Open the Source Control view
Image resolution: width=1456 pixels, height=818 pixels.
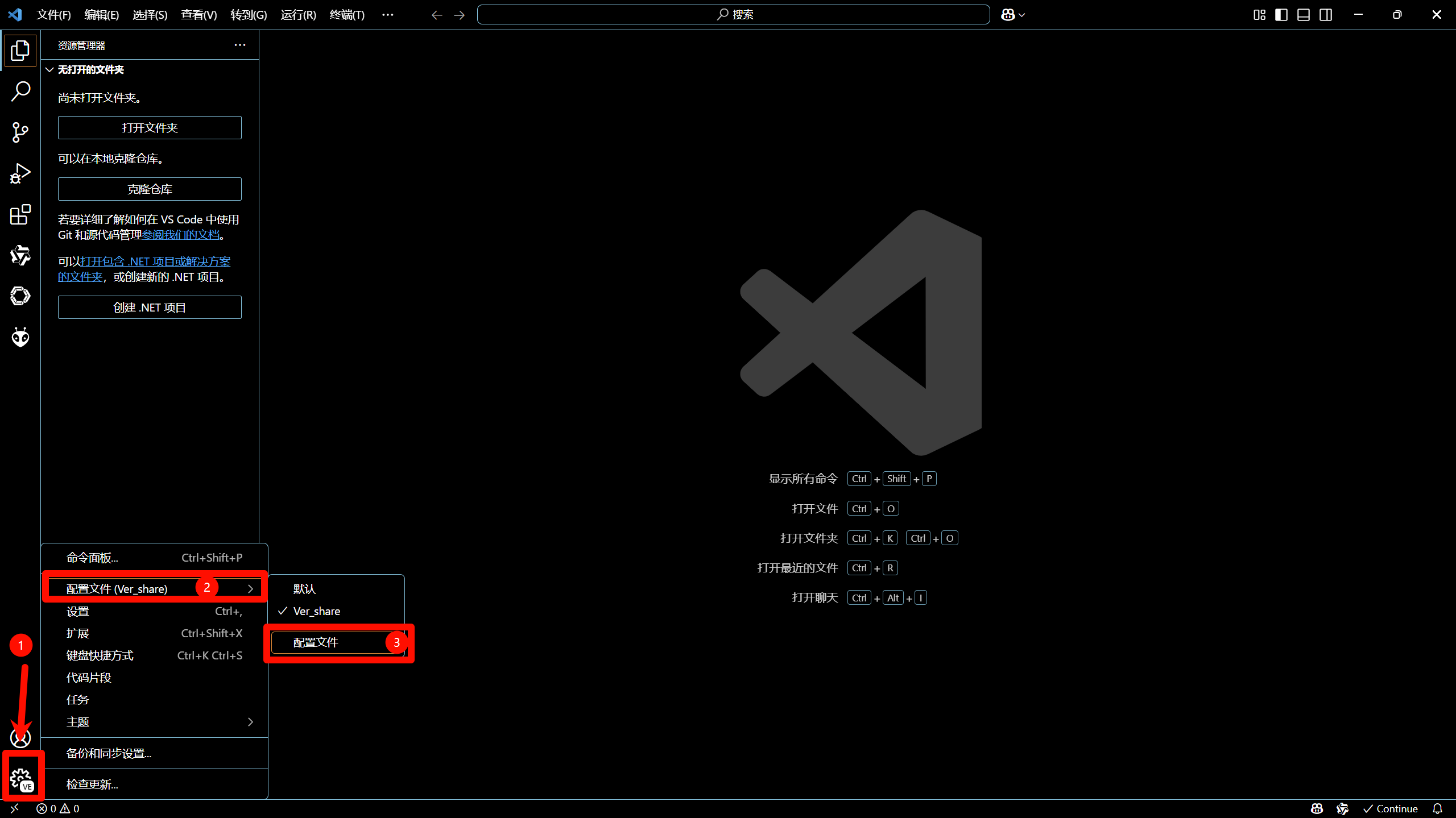(x=20, y=132)
